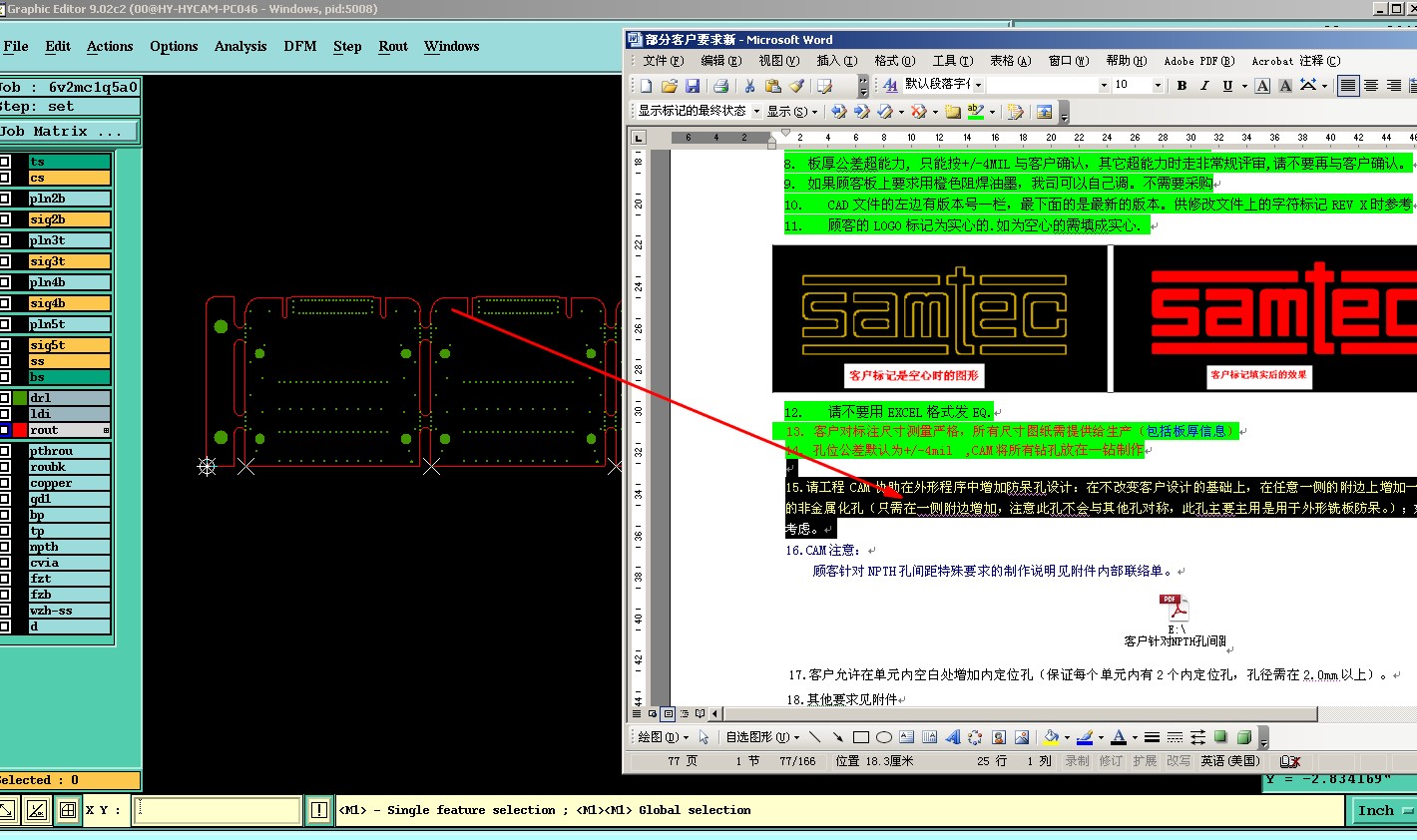Toggle checkbox for the pthrou layer

tap(5, 451)
